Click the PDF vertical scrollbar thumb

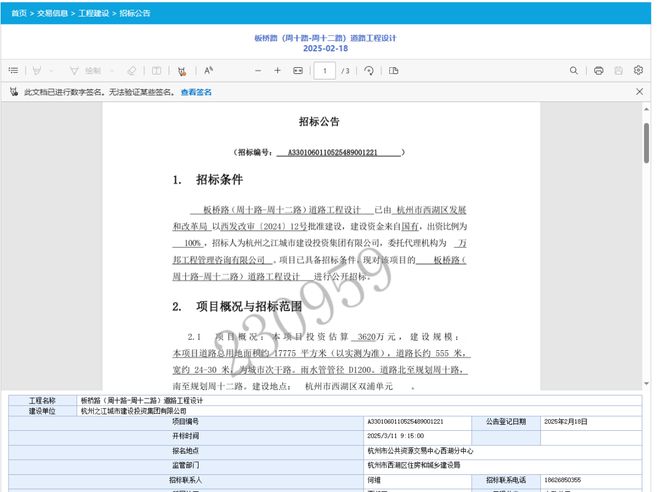coord(646,143)
